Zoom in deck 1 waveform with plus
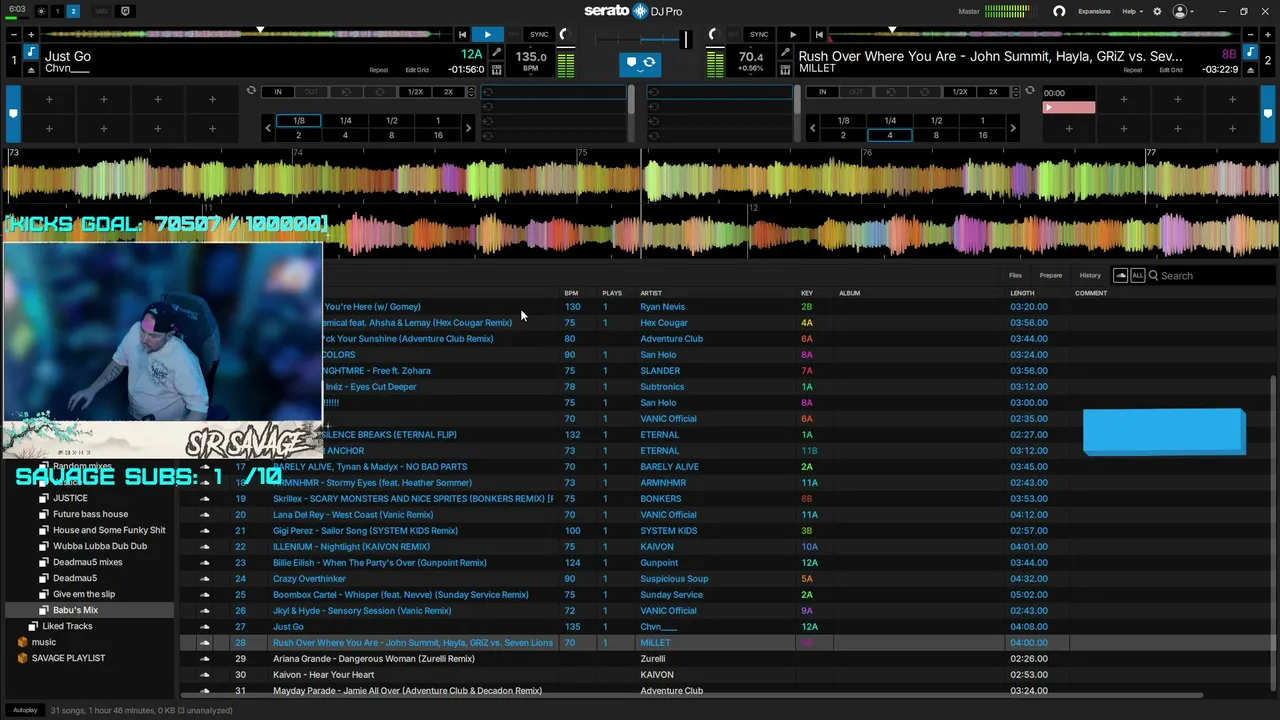The width and height of the screenshot is (1280, 720). pyautogui.click(x=30, y=35)
